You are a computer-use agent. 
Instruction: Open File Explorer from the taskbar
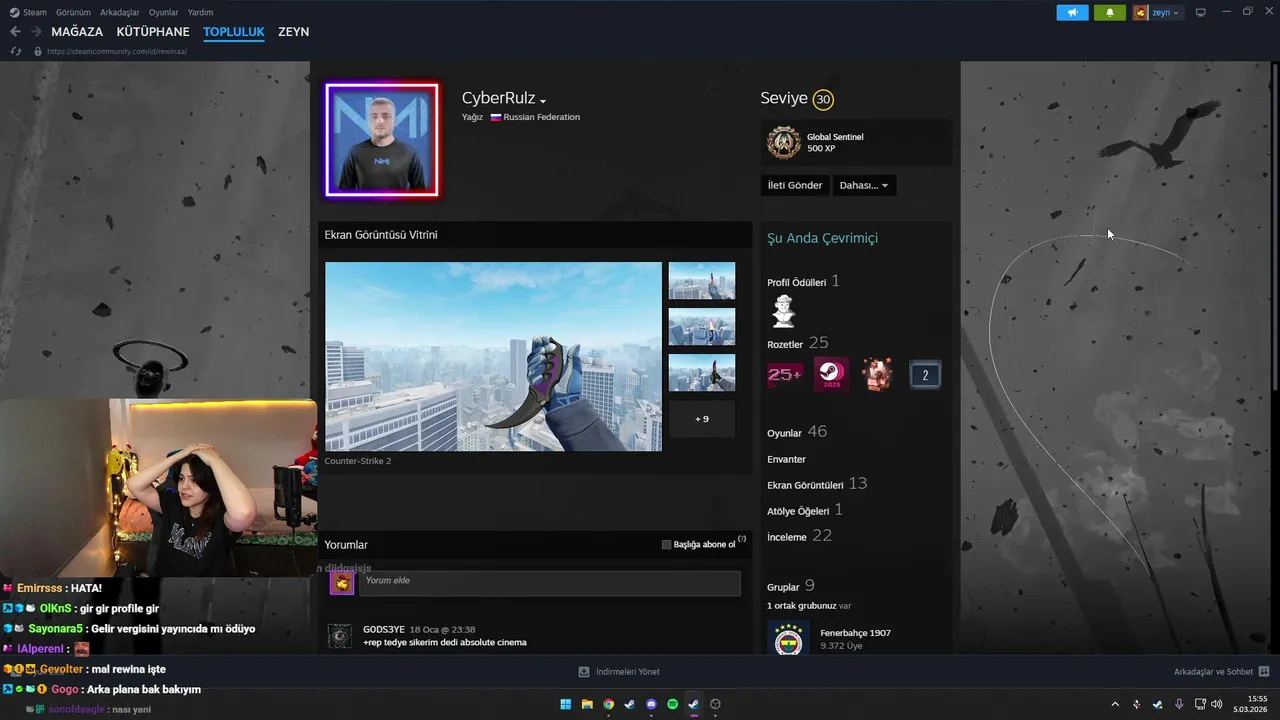coord(587,704)
